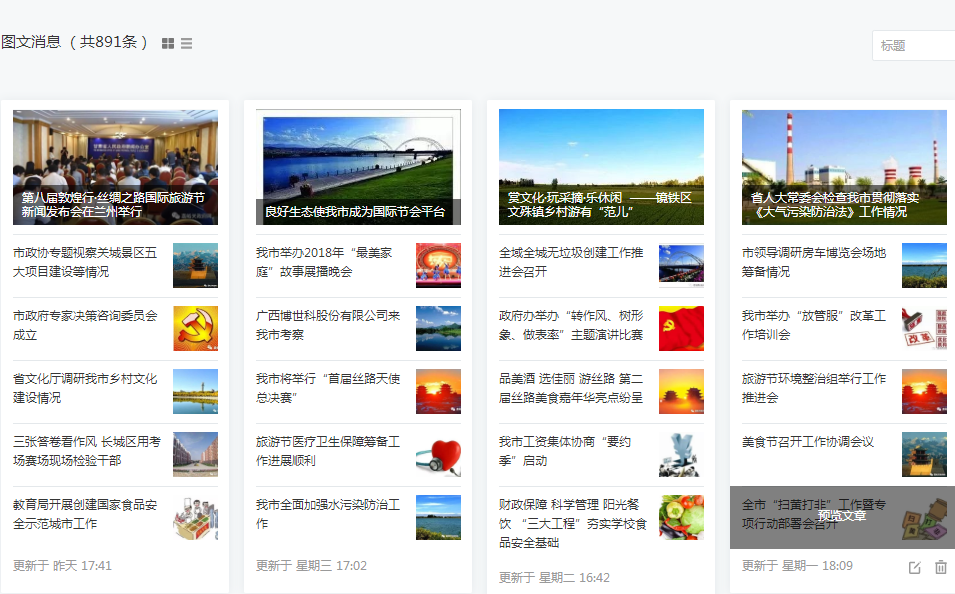Screen dimensions: 955x594
Task: Click the vegetables thumbnail for 财政保障 article
Action: 681,517
